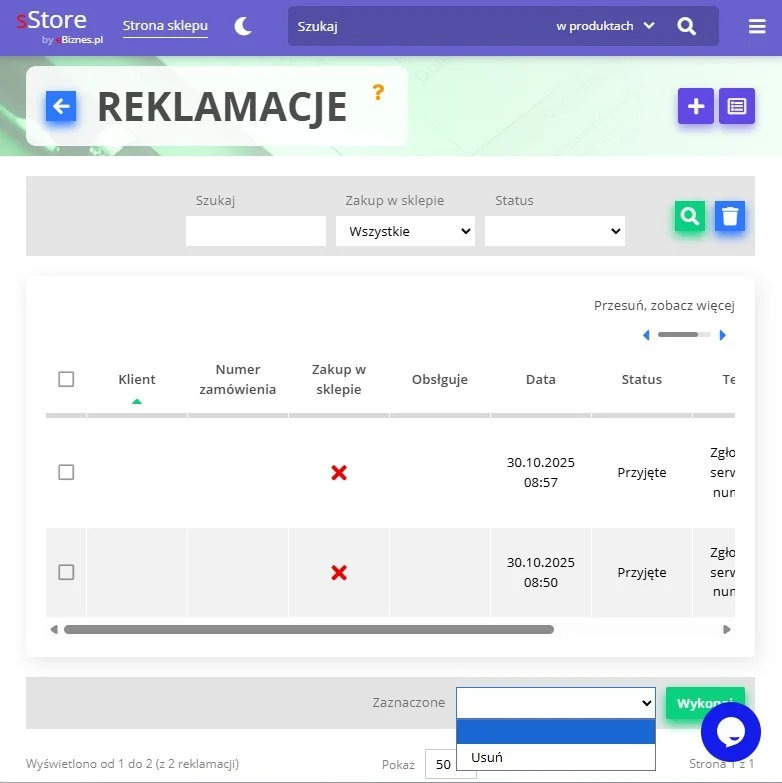The height and width of the screenshot is (783, 782).
Task: Sort by Obsługuje column header
Action: pos(439,380)
